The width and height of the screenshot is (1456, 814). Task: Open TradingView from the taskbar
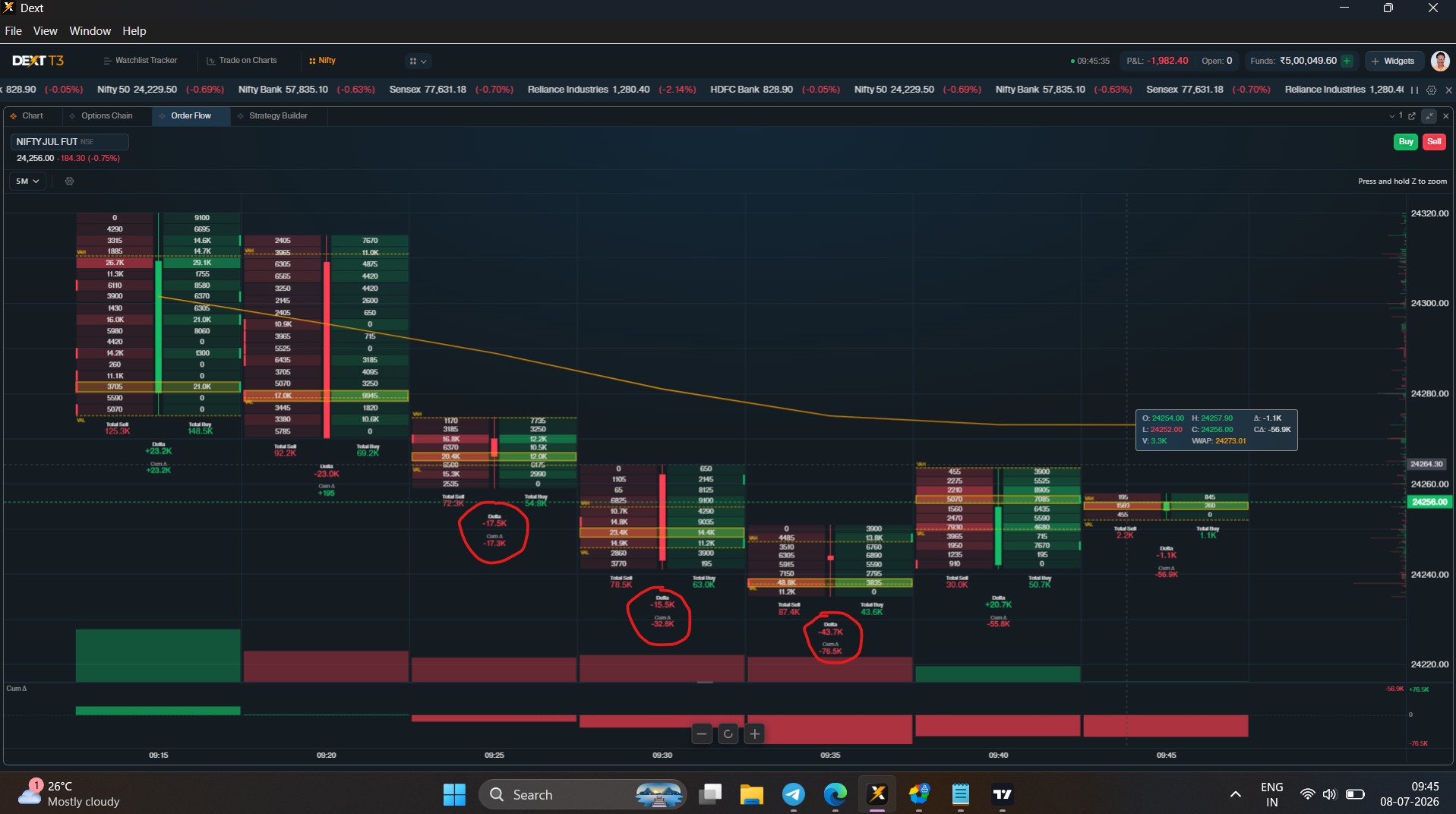(x=1003, y=795)
